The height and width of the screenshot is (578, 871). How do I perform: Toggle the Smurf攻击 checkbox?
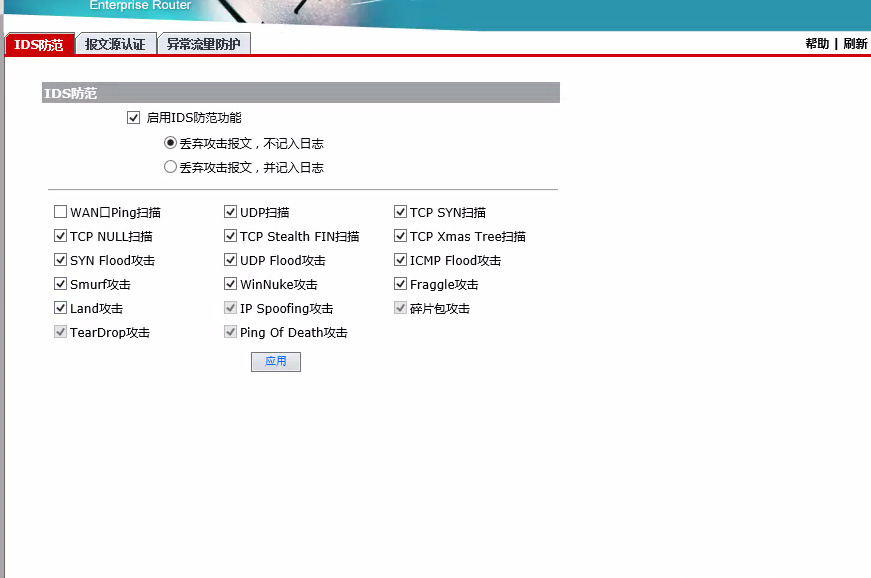click(x=61, y=284)
